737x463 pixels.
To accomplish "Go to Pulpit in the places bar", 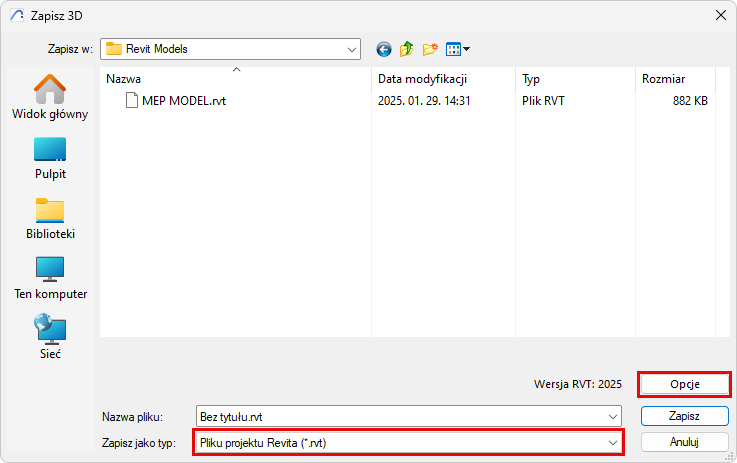I will (50, 157).
